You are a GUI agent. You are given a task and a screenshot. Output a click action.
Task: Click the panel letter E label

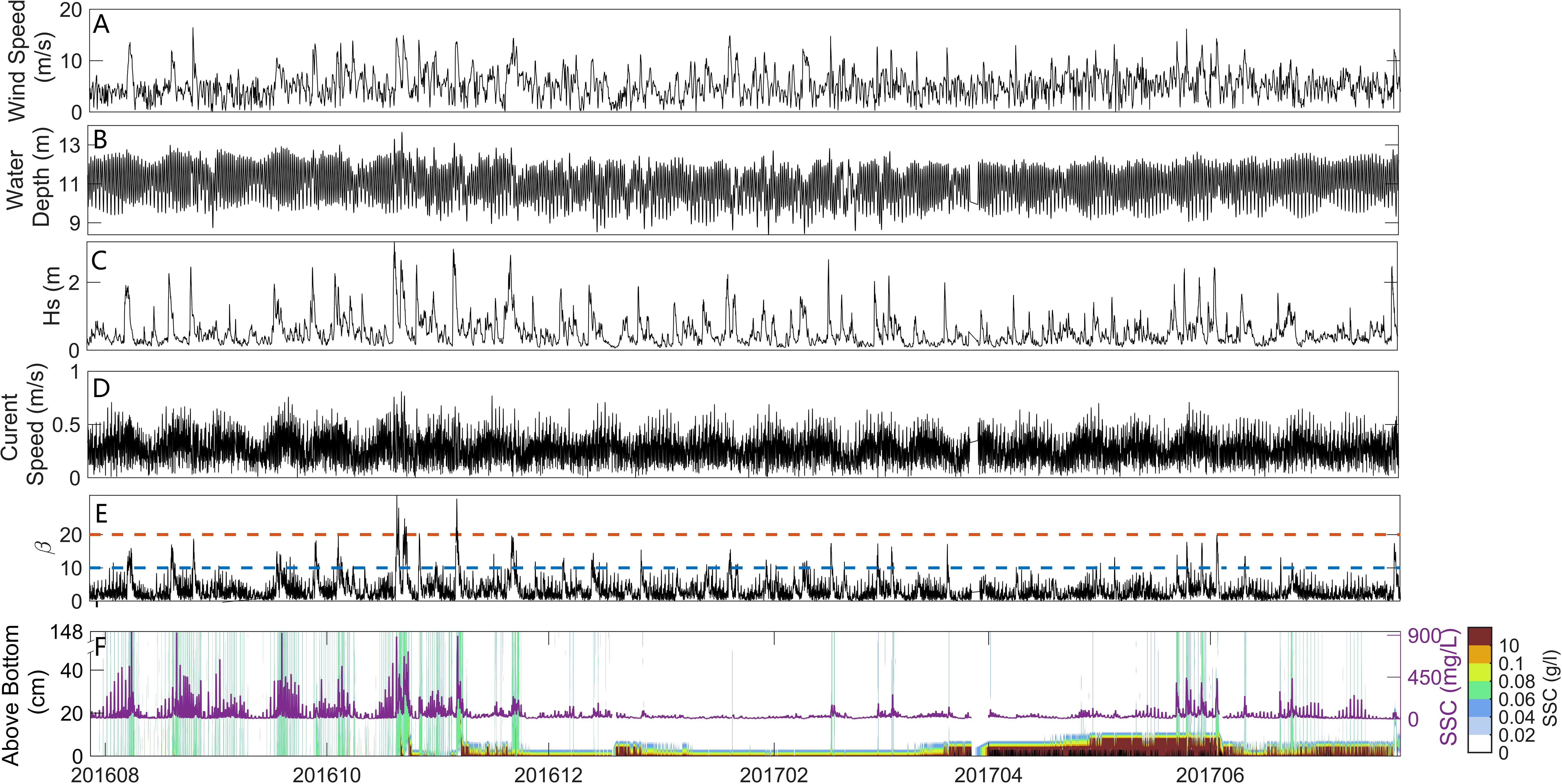pos(101,514)
